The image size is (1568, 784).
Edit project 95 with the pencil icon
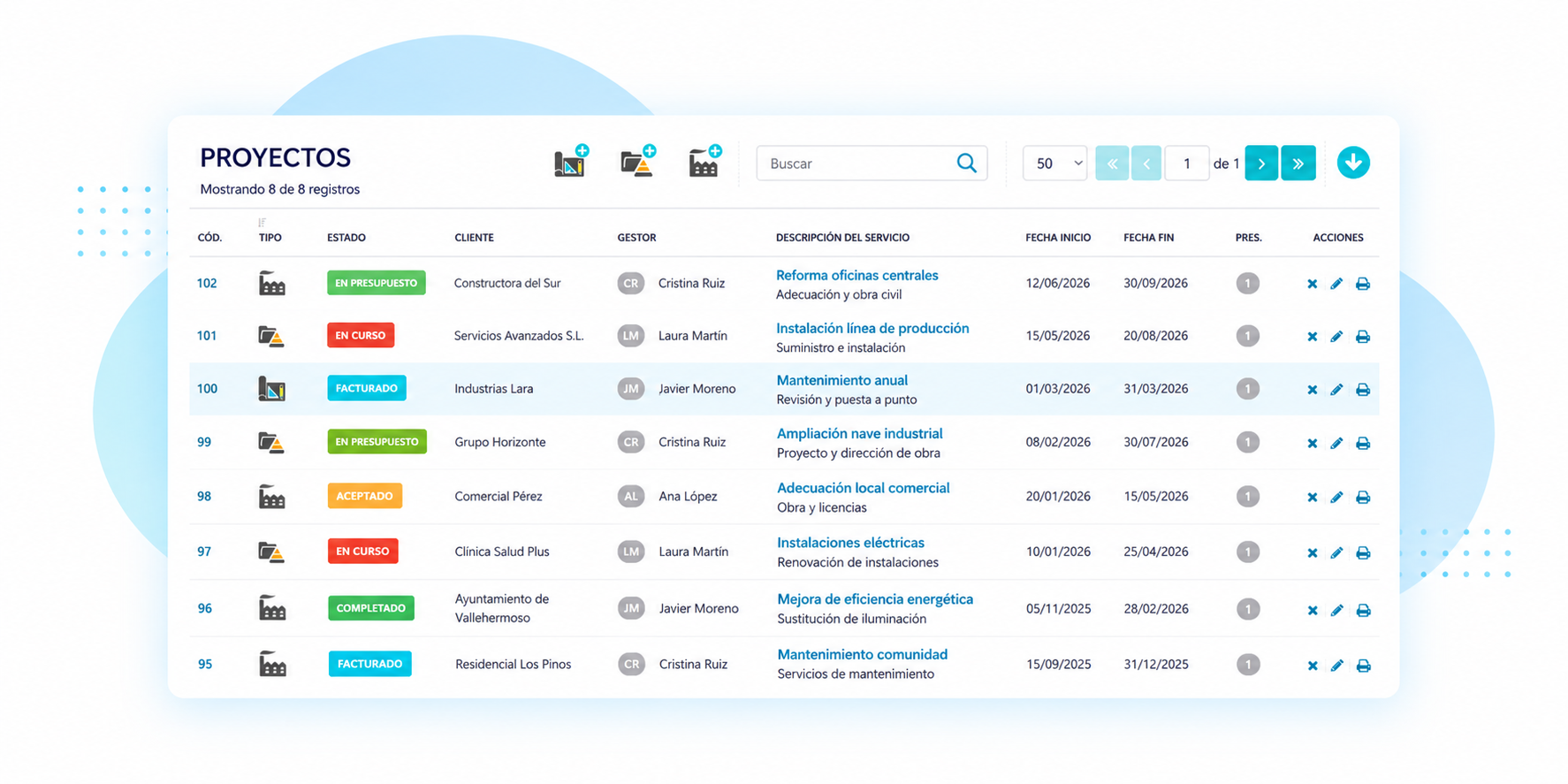coord(1337,666)
